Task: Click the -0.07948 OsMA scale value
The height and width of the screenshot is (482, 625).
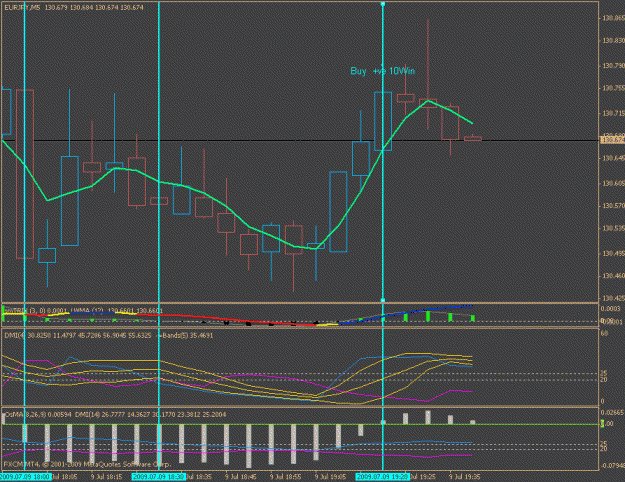Action: coord(612,466)
